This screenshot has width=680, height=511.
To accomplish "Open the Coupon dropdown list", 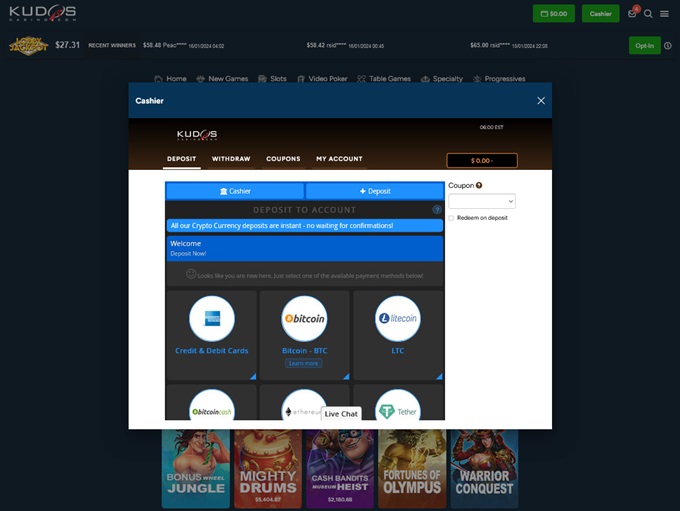I will [481, 201].
